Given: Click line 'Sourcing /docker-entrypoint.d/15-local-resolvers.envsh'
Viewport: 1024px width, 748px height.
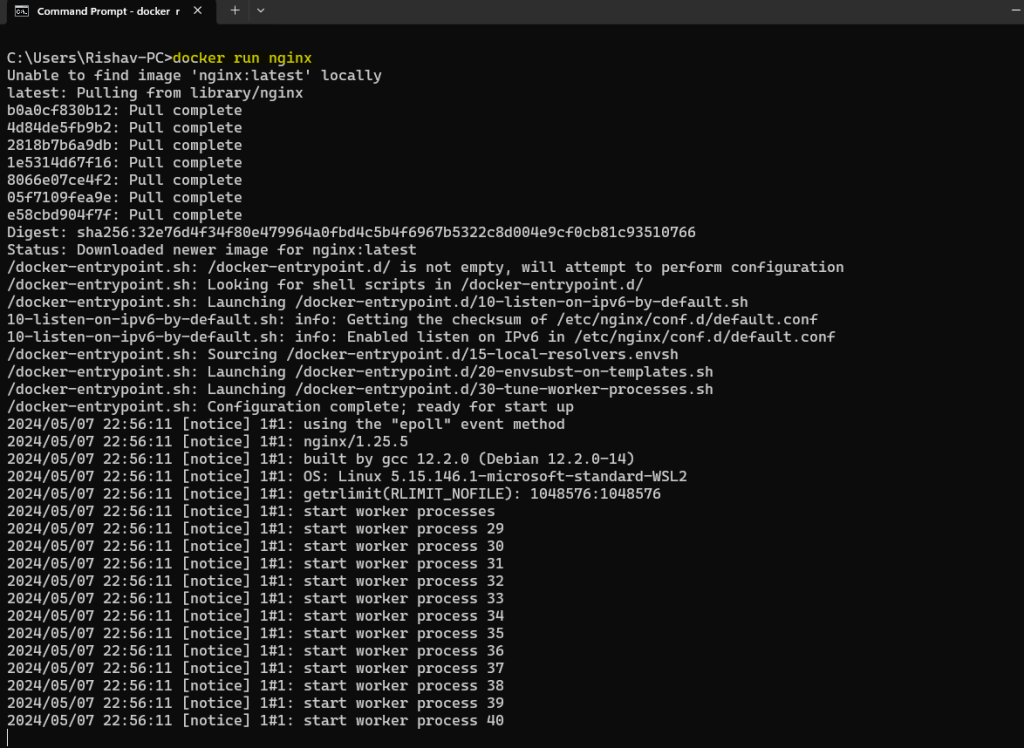Looking at the screenshot, I should point(342,355).
